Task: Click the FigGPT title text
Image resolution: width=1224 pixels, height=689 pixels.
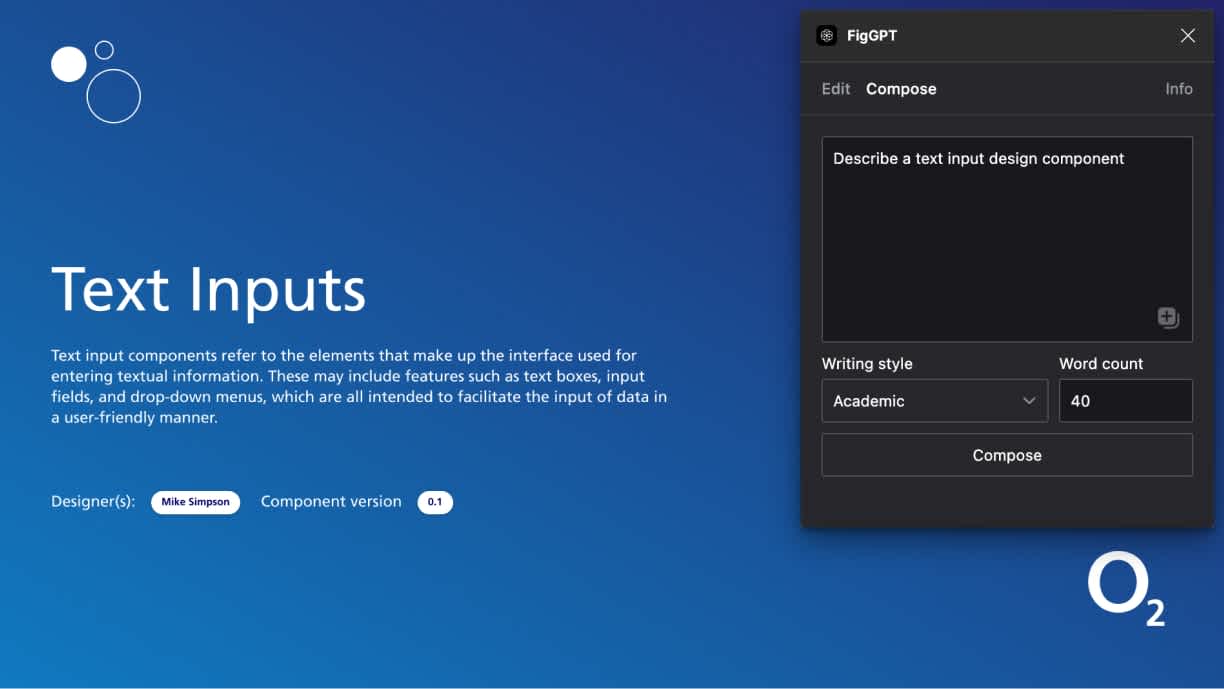Action: pyautogui.click(x=872, y=36)
